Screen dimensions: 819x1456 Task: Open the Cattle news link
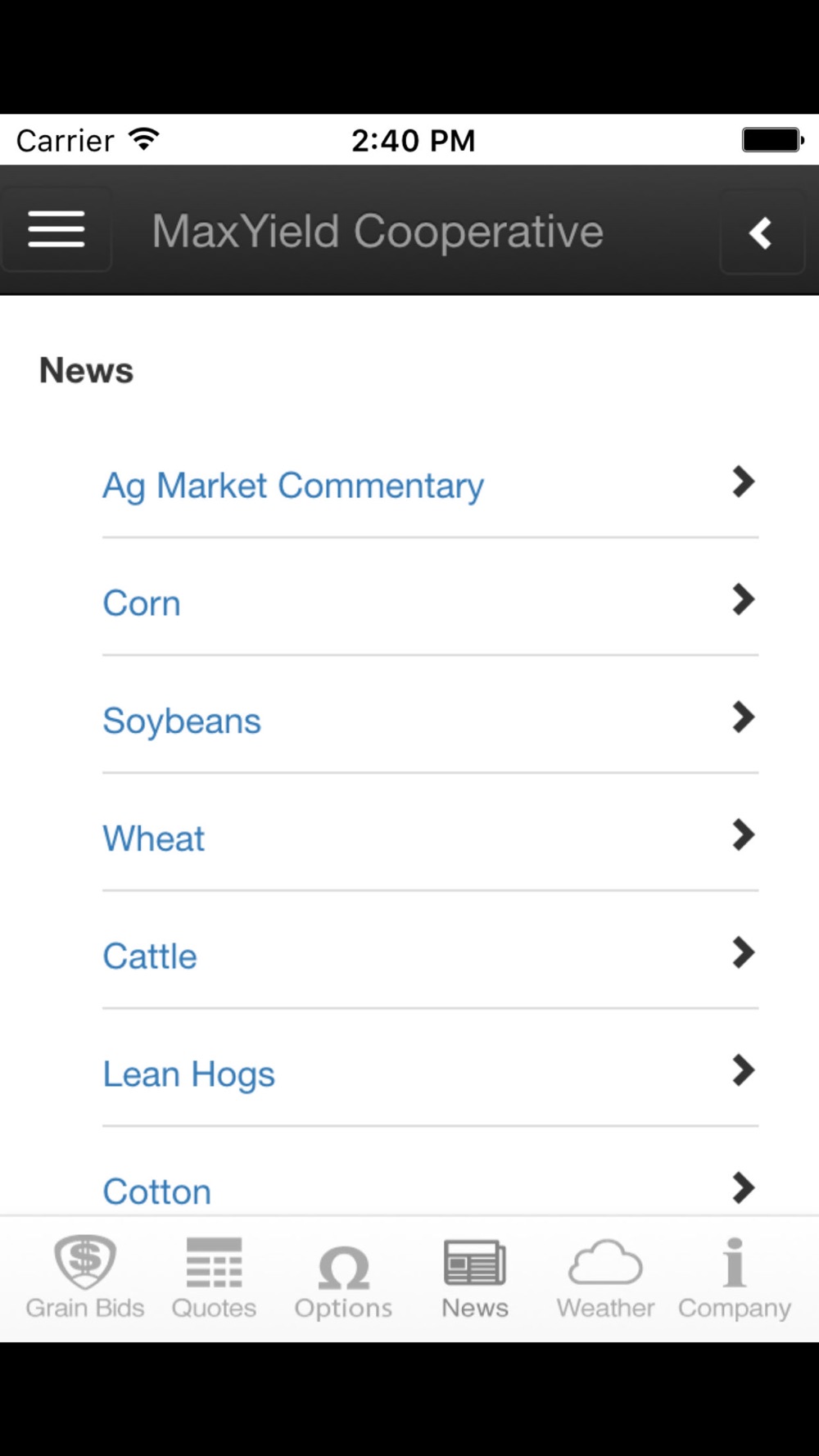pos(150,956)
